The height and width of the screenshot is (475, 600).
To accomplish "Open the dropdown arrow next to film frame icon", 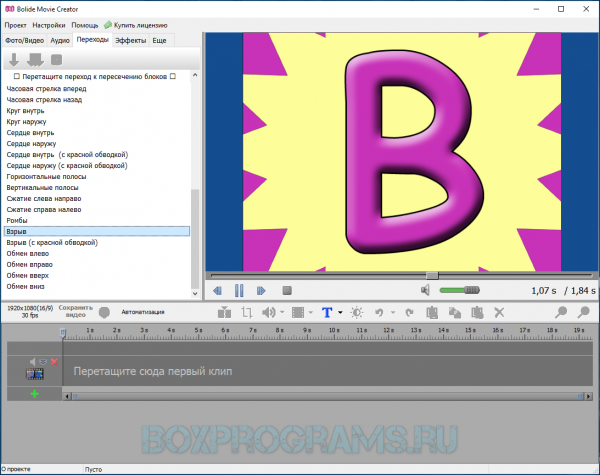I will point(310,312).
